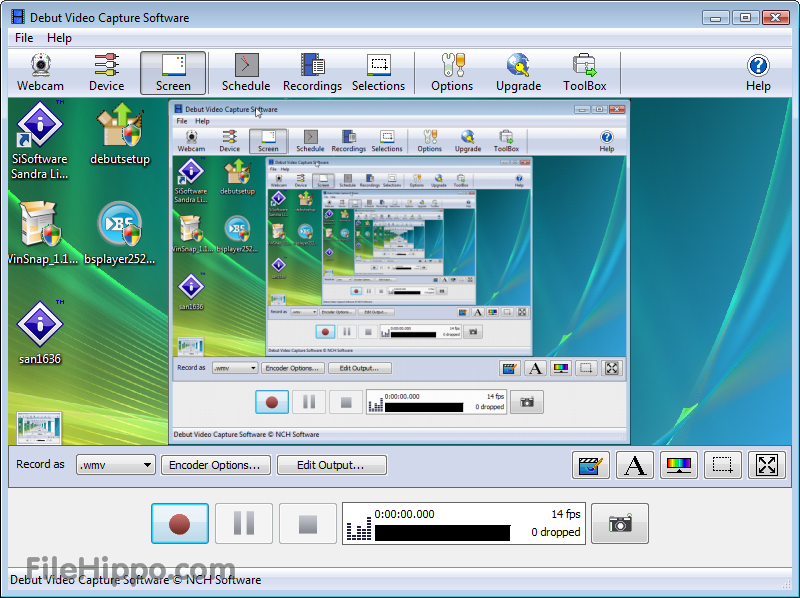Click the Edit Output button
Viewport: 800px width, 598px height.
pyautogui.click(x=332, y=465)
